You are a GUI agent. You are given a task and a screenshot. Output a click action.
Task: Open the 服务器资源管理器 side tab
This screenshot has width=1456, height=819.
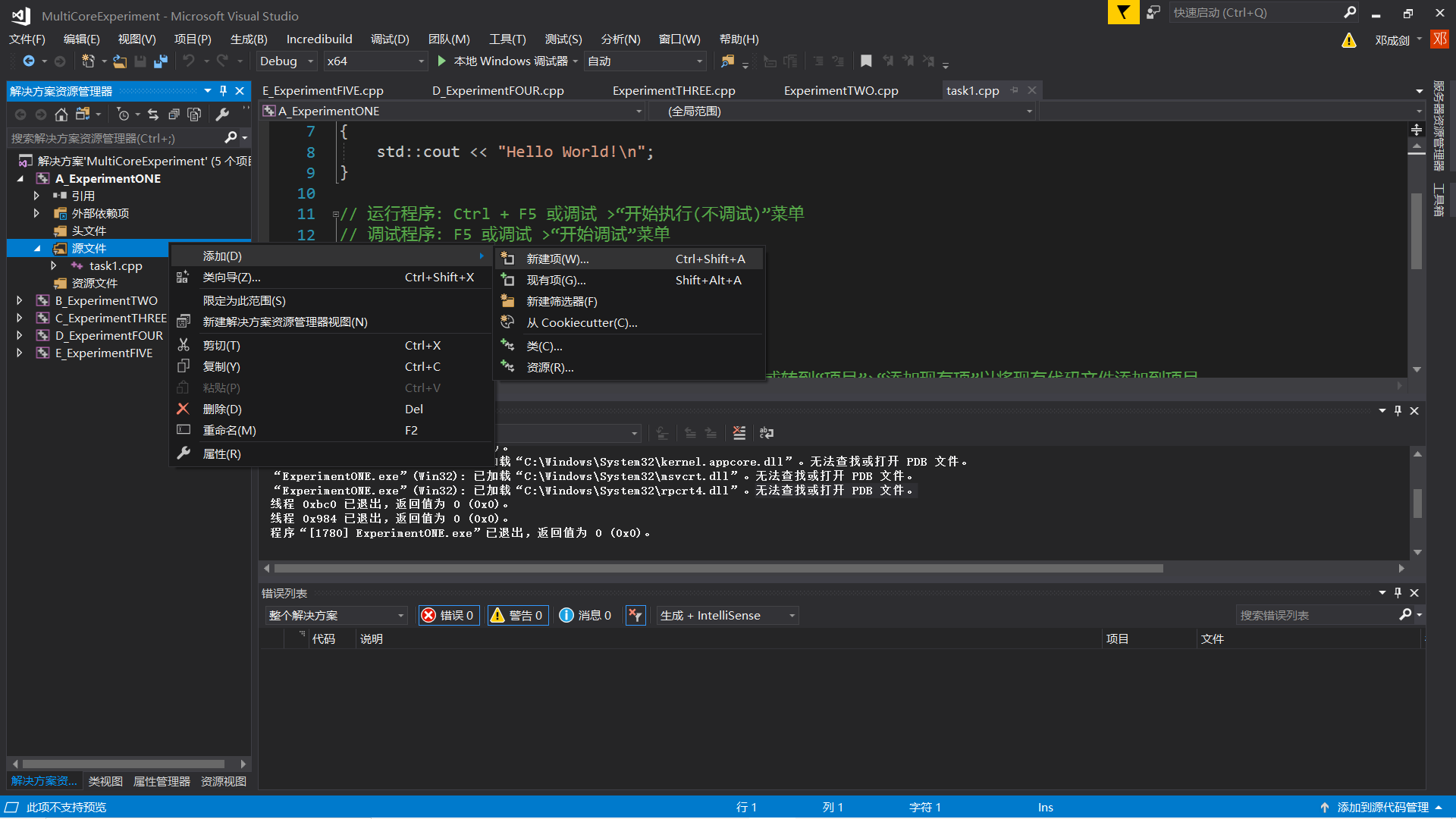1438,125
